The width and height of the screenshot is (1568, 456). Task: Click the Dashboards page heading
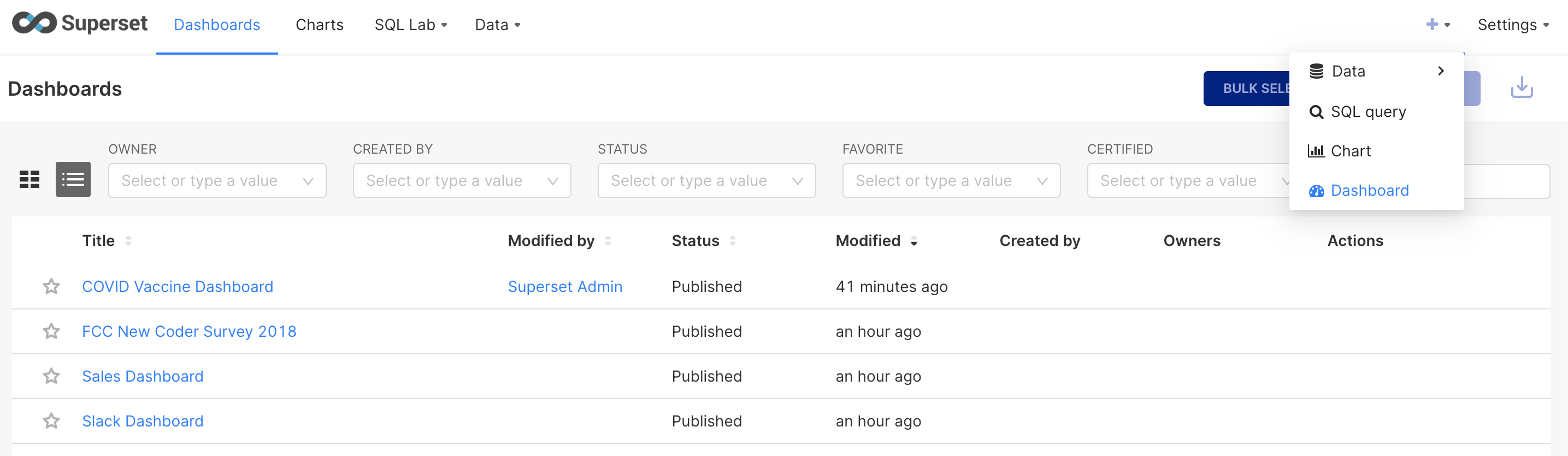click(65, 89)
